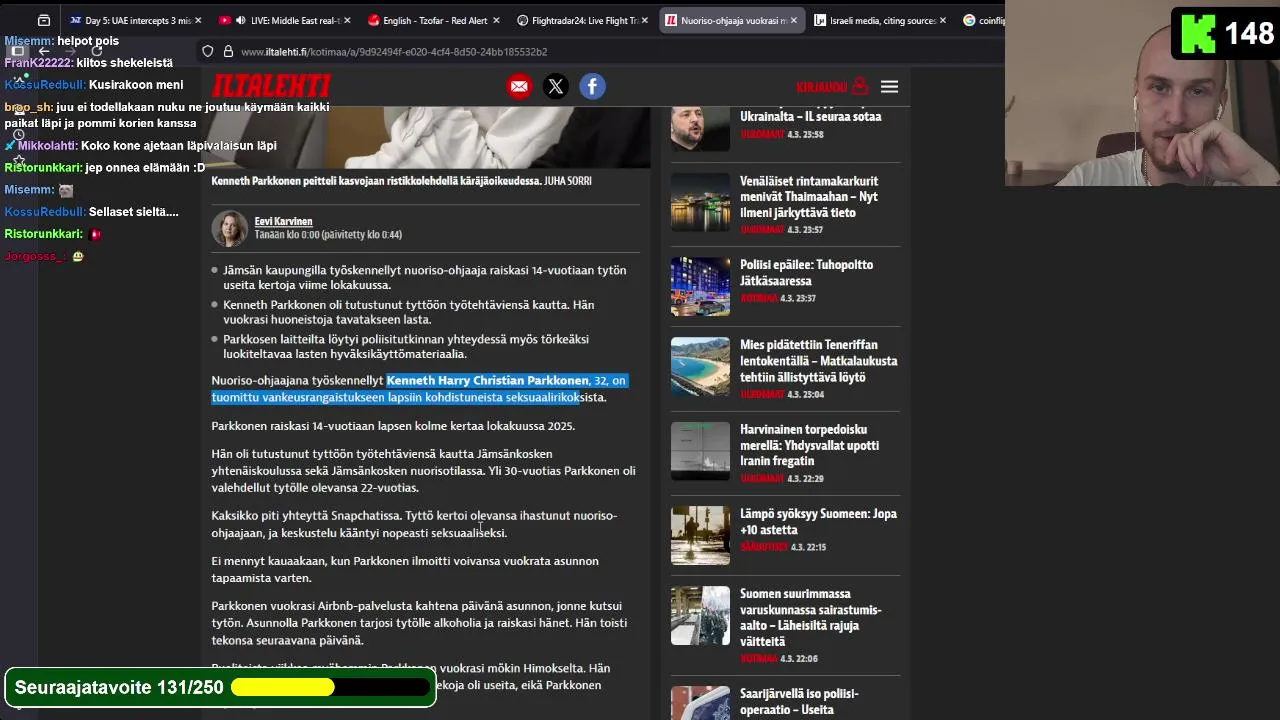Click the photo caption 'JUHA SORRI' credit
This screenshot has width=1280, height=720.
click(x=567, y=181)
